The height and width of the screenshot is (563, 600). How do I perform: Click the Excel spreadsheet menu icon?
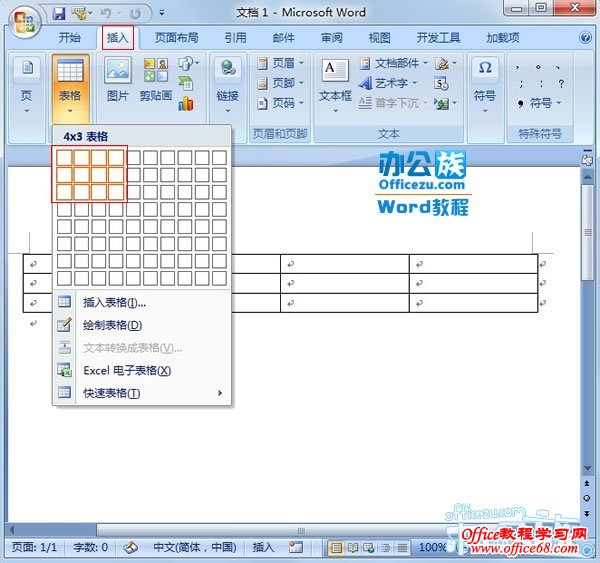click(64, 370)
